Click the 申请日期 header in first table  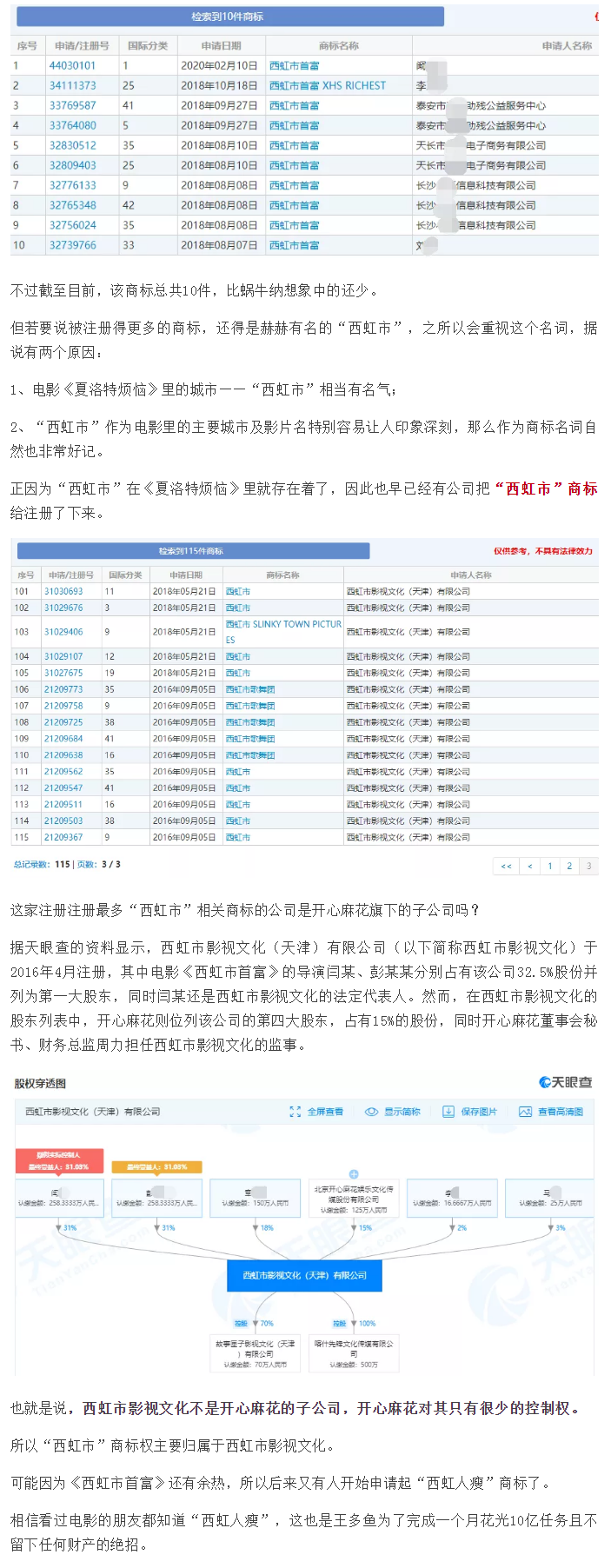(221, 46)
